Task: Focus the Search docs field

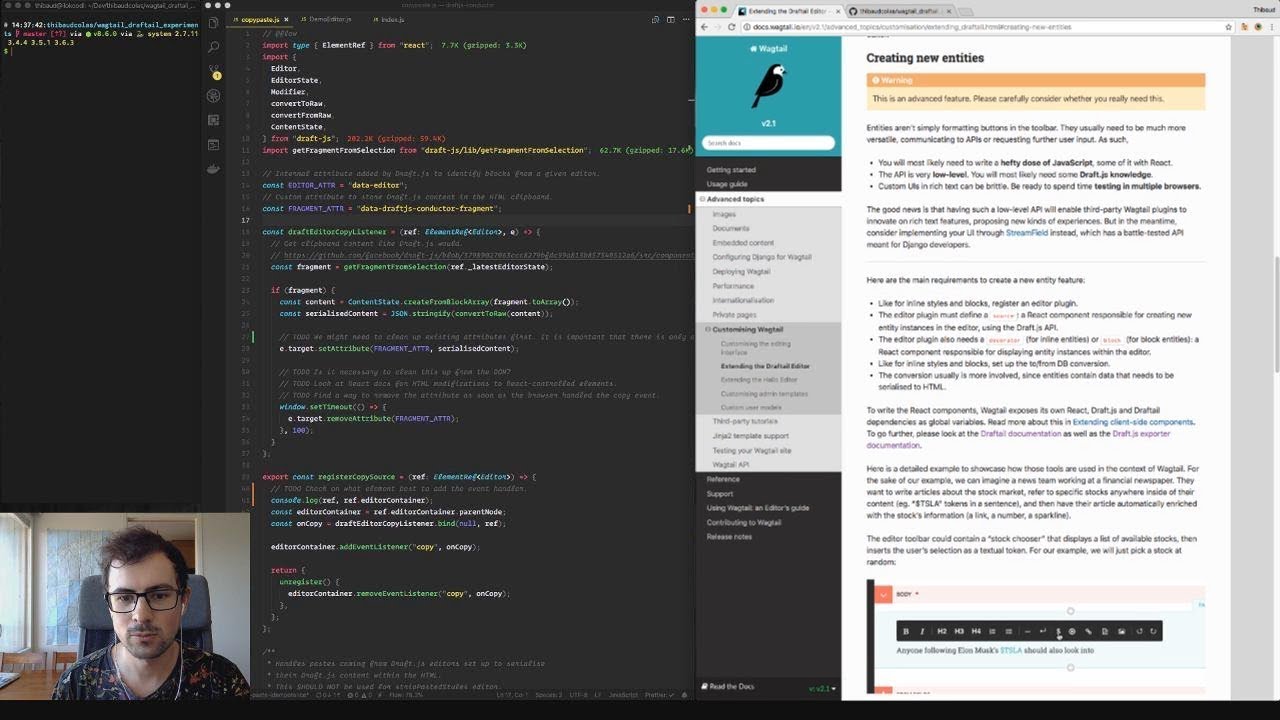Action: click(768, 143)
